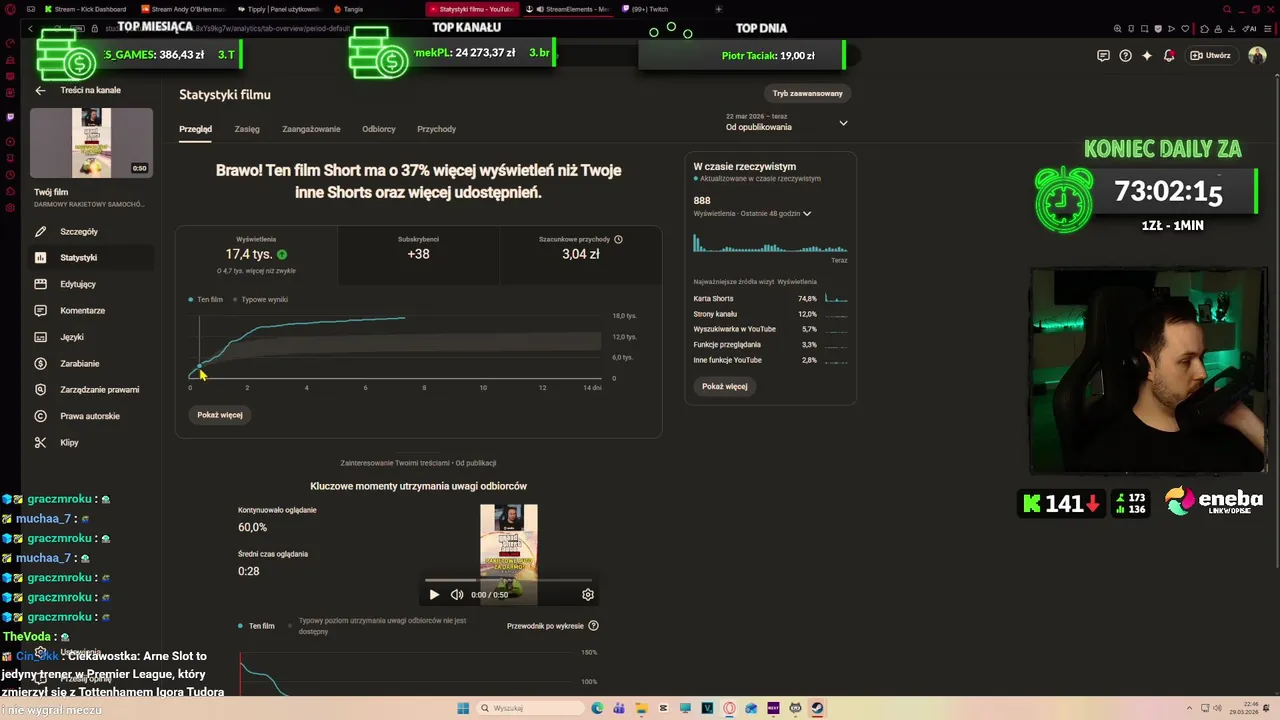This screenshot has width=1280, height=720.
Task: Open Microsoft Teams taskbar icon
Action: point(619,708)
